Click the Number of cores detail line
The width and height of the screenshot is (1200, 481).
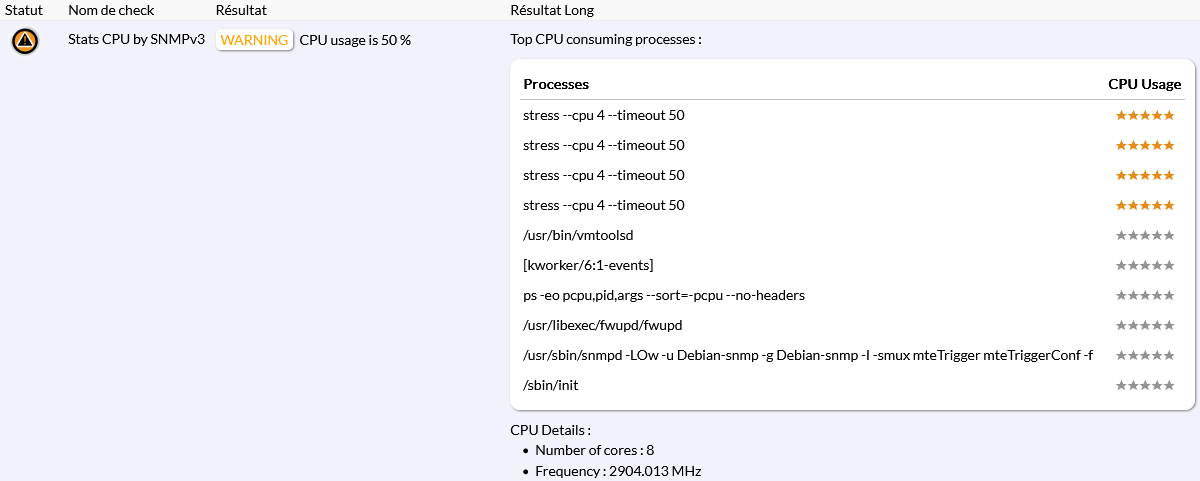(594, 451)
